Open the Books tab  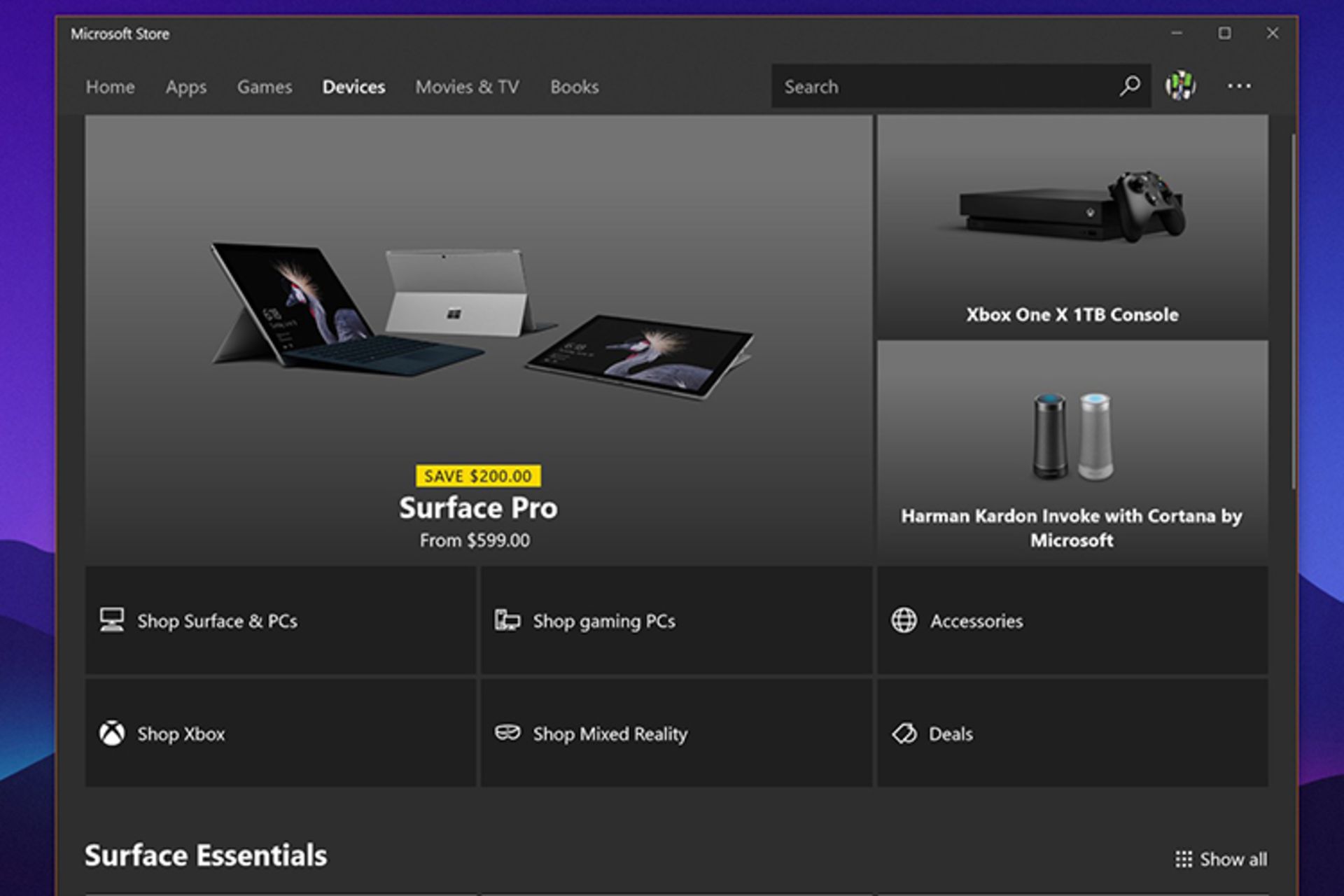pos(574,87)
